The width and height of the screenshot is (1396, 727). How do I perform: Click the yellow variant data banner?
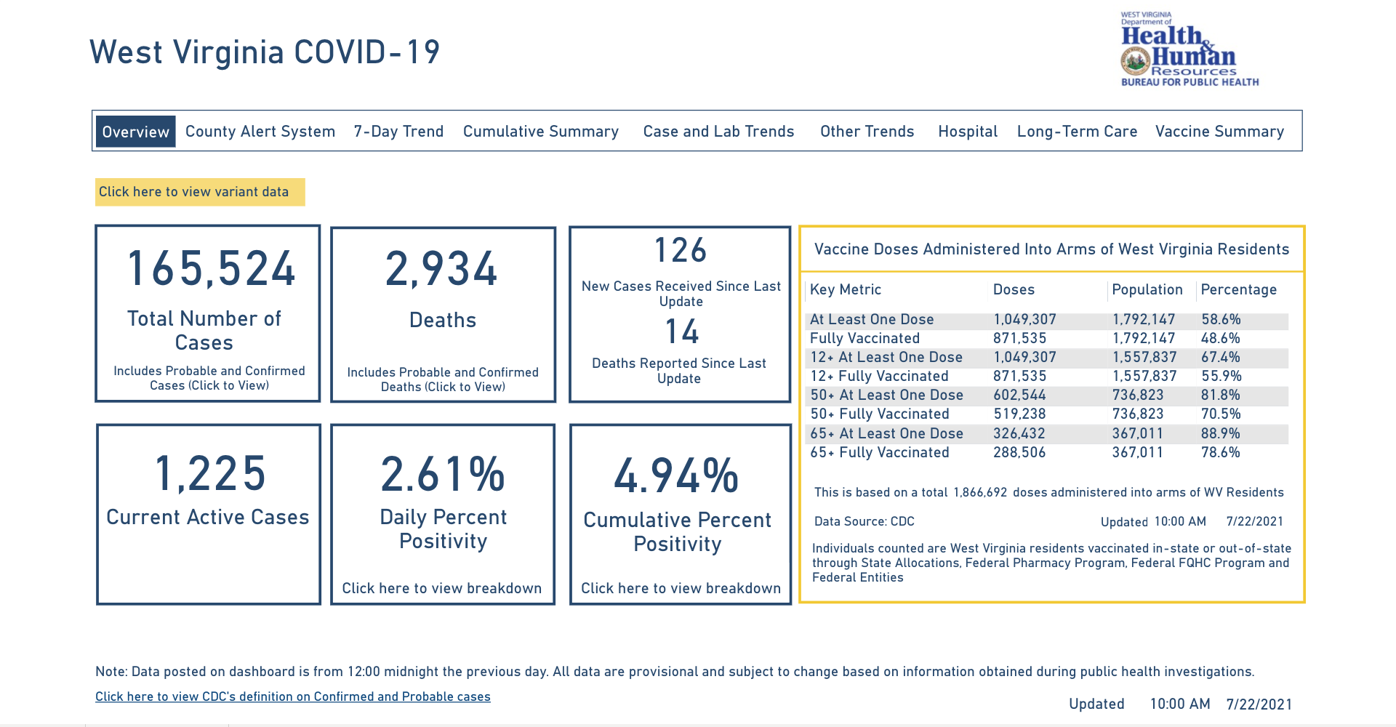pyautogui.click(x=199, y=191)
